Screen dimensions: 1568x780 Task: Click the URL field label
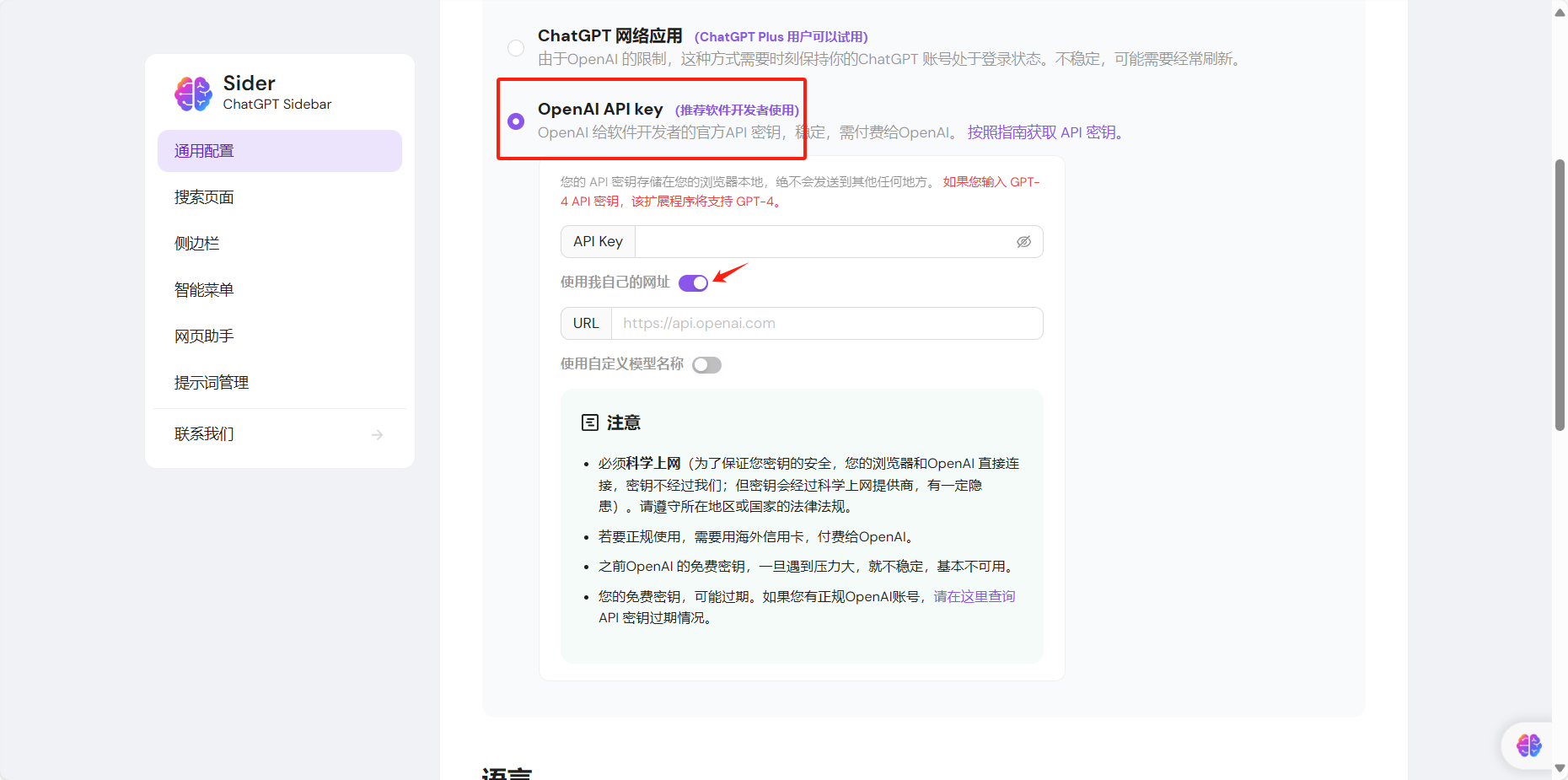(x=586, y=324)
